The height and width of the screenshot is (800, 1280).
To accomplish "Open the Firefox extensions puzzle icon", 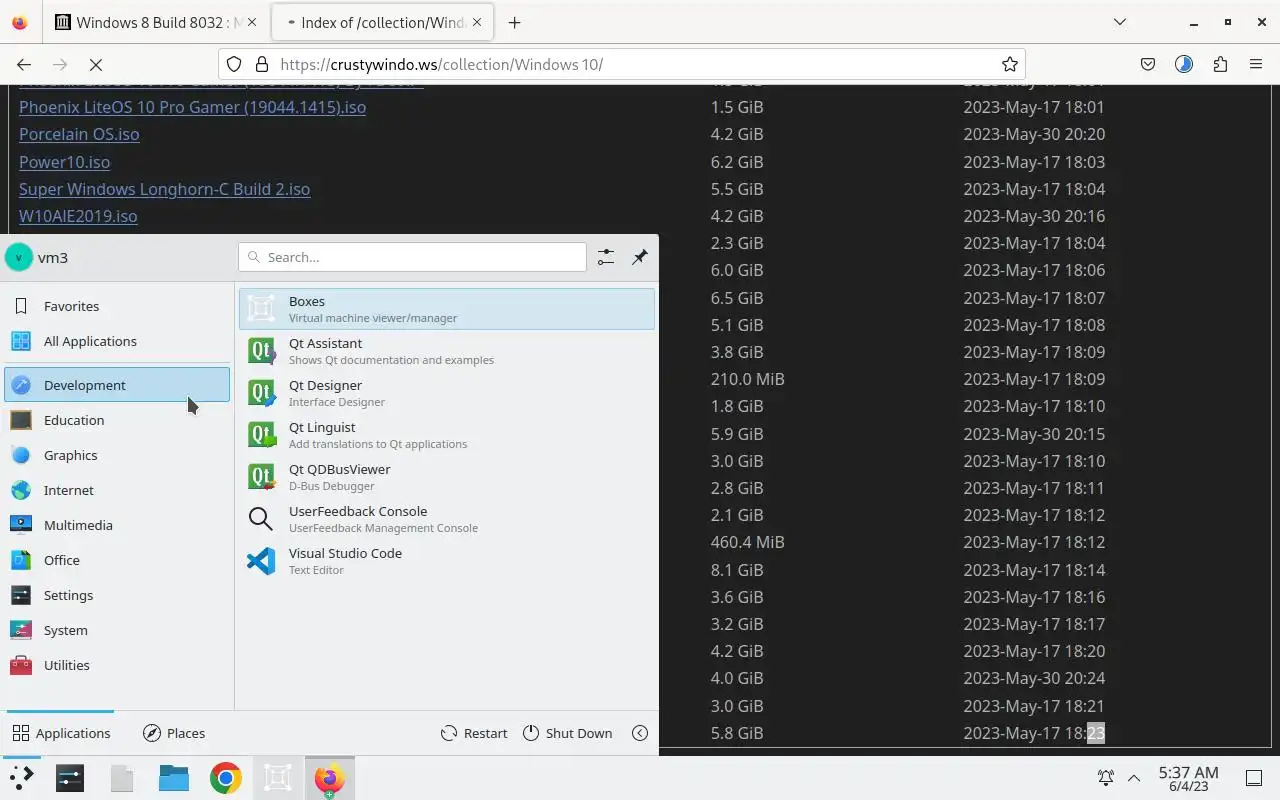I will tap(1220, 64).
